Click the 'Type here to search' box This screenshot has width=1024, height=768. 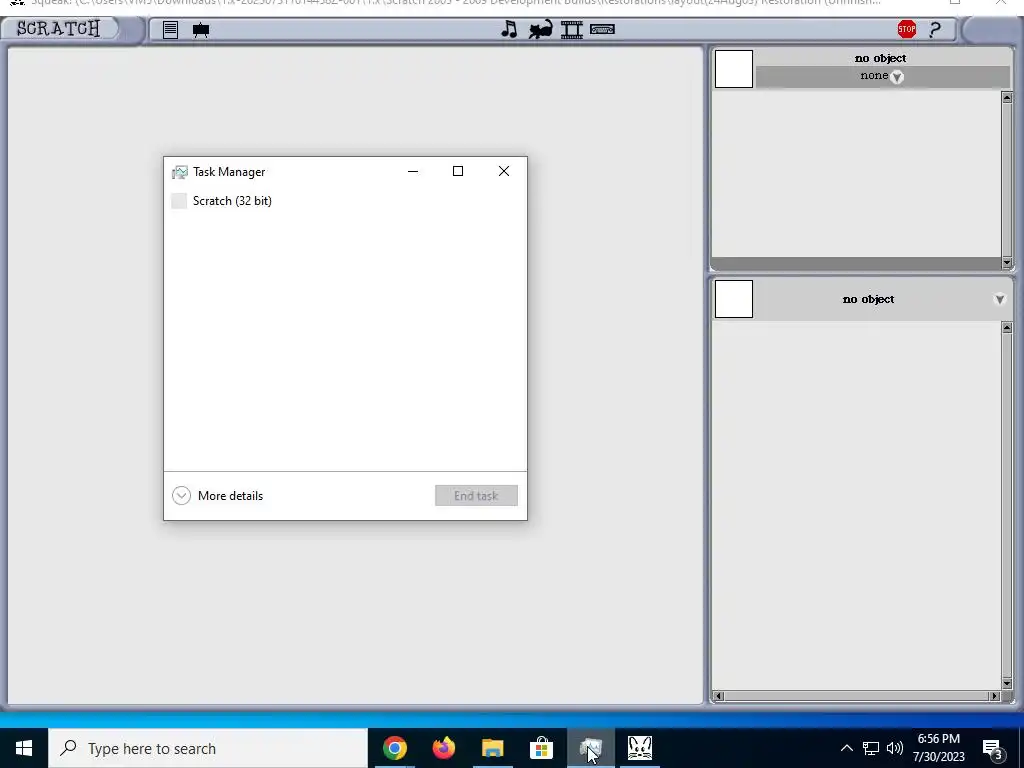(208, 748)
